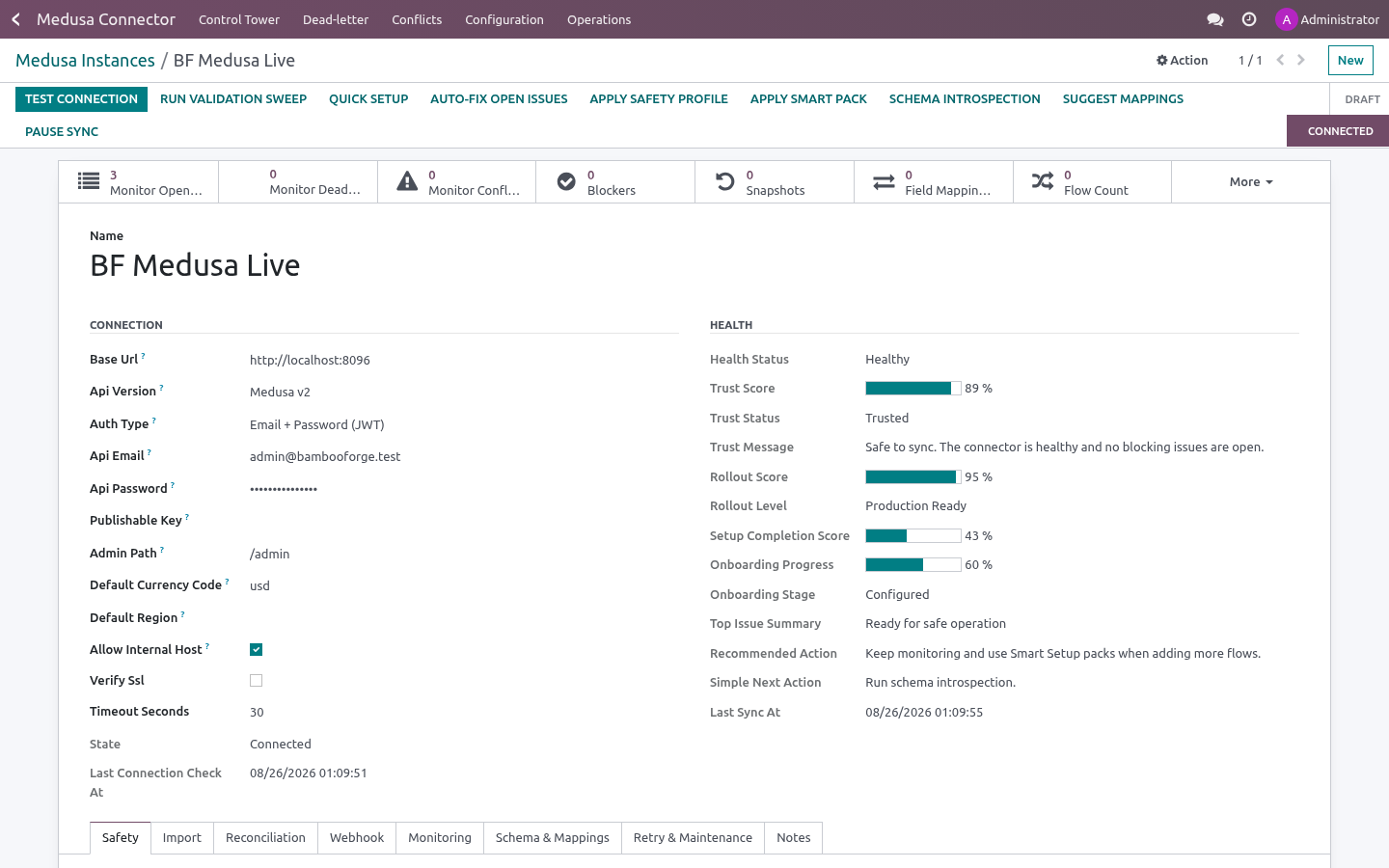Screen dimensions: 1389x868
Task: Click the Rollout Score progress bar
Action: point(913,477)
